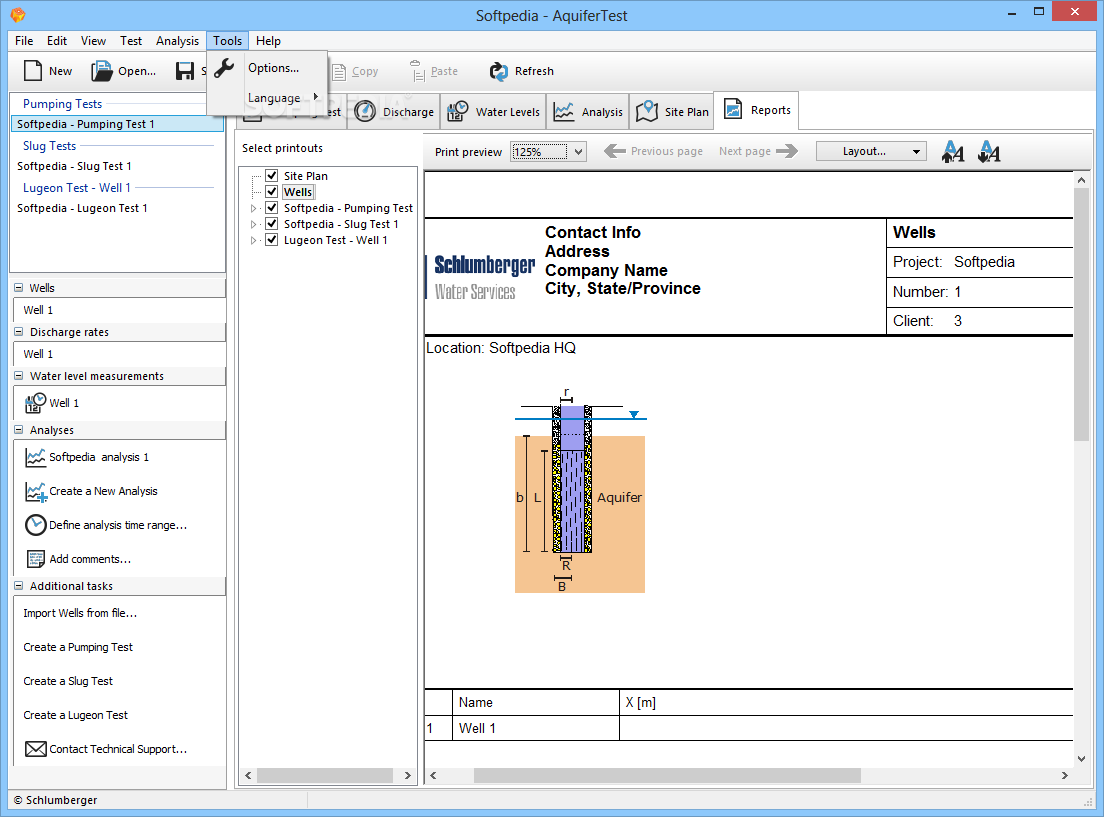
Task: Click the preview scroll down arrow
Action: click(x=1081, y=759)
